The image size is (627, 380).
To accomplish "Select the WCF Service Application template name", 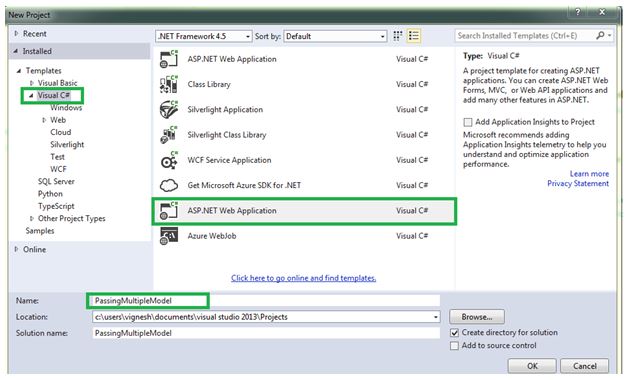I will point(230,160).
